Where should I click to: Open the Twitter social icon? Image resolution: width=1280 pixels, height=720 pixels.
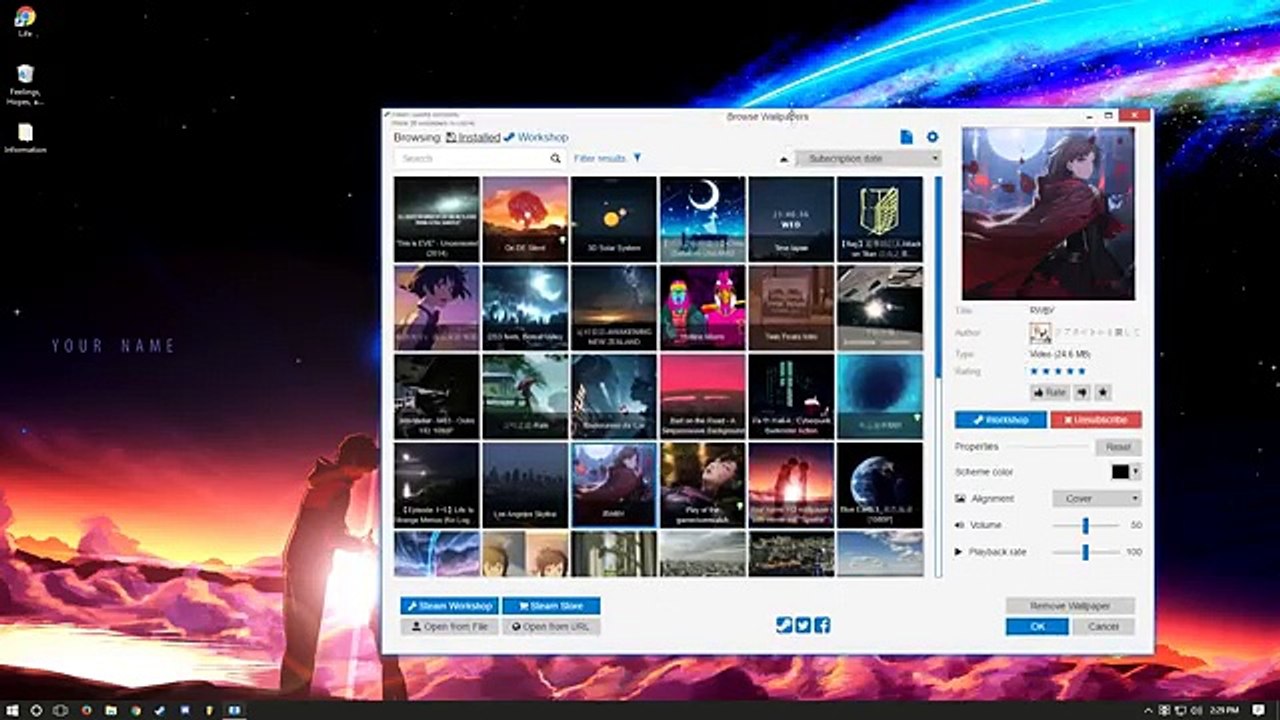pos(803,625)
